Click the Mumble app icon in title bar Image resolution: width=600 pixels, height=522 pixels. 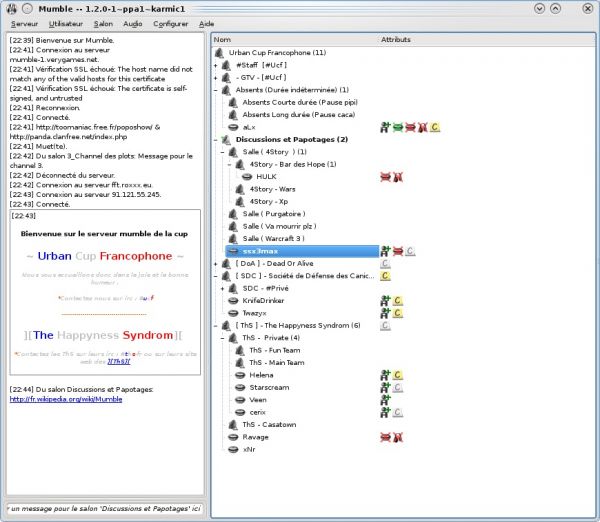10,7
